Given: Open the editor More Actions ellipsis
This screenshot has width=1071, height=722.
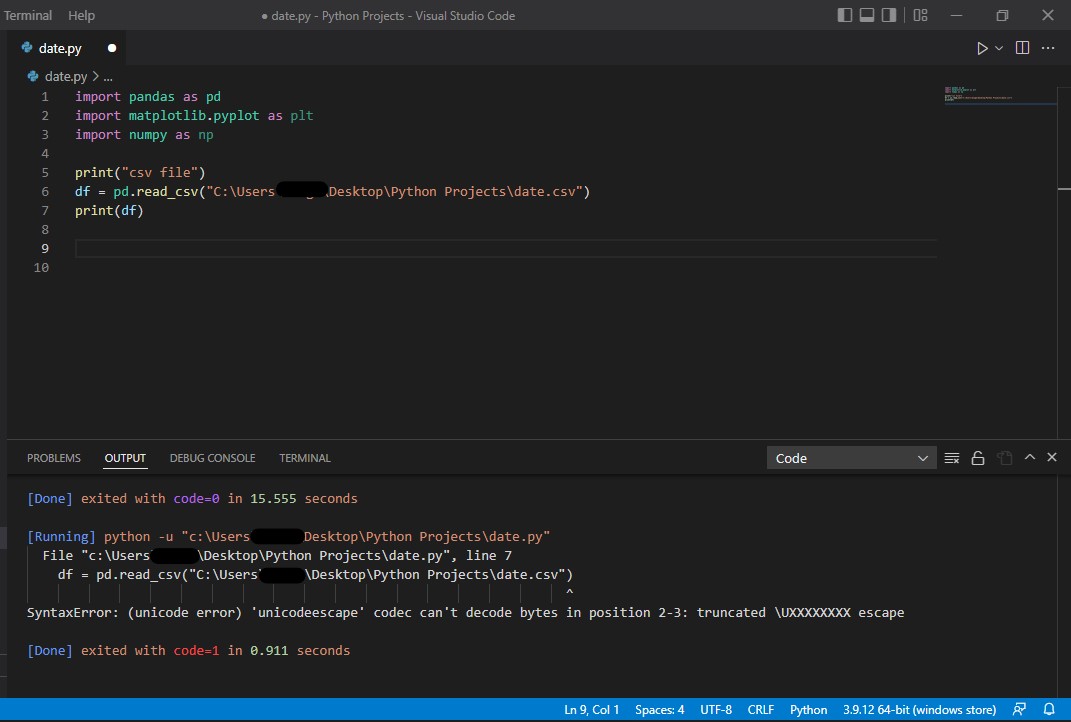Looking at the screenshot, I should pos(1049,48).
